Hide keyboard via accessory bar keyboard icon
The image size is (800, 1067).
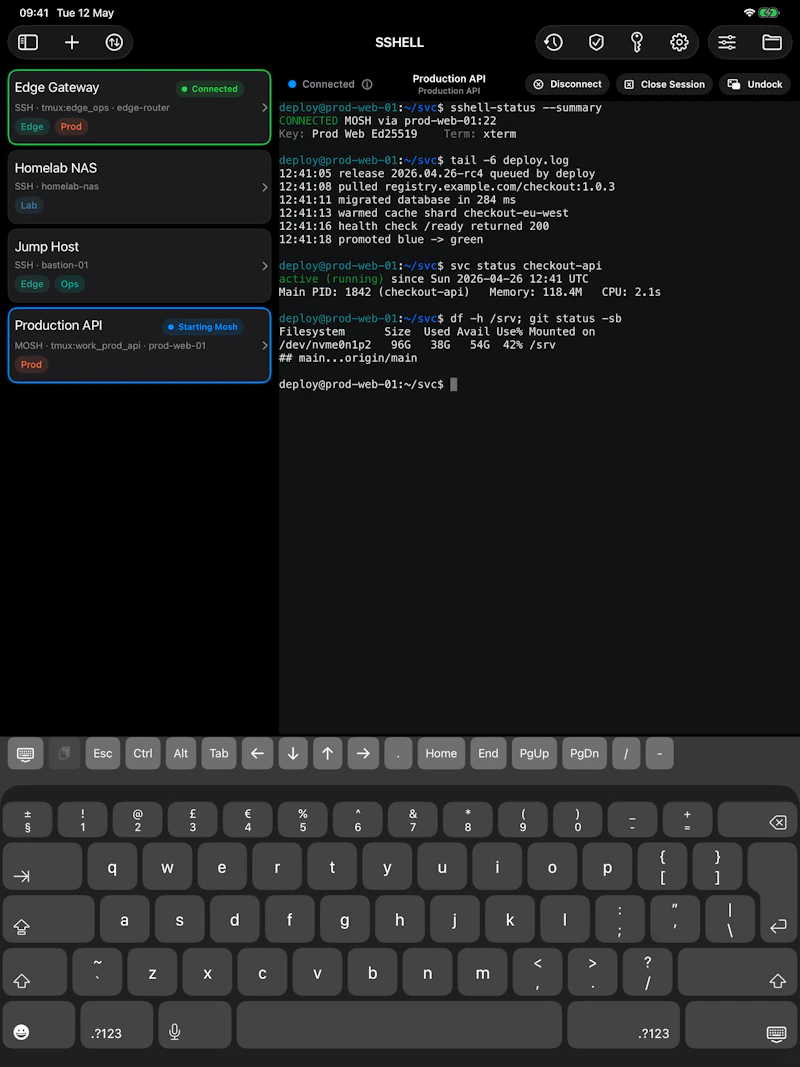click(26, 753)
